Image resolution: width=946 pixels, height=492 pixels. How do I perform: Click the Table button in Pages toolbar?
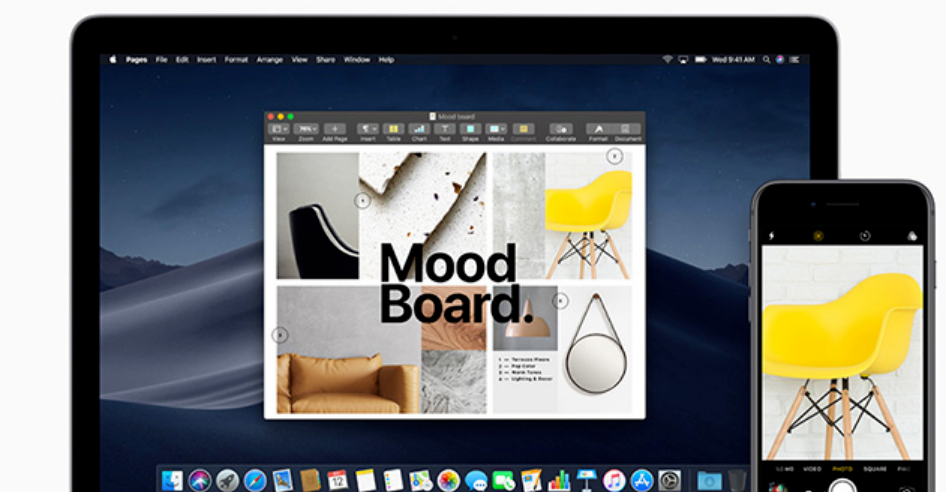pyautogui.click(x=393, y=129)
